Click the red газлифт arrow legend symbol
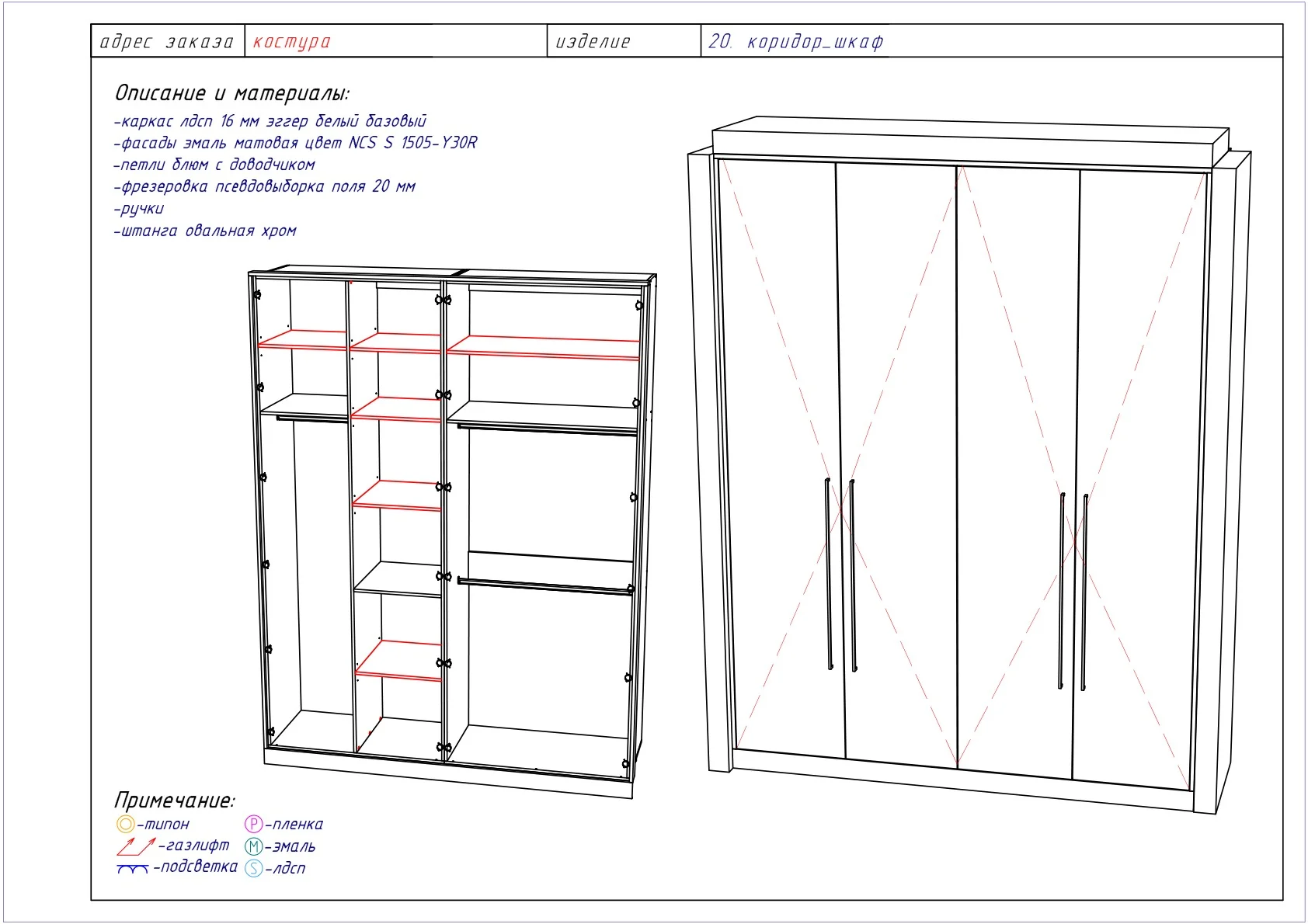Screen dimensions: 1308x924 click(136, 846)
